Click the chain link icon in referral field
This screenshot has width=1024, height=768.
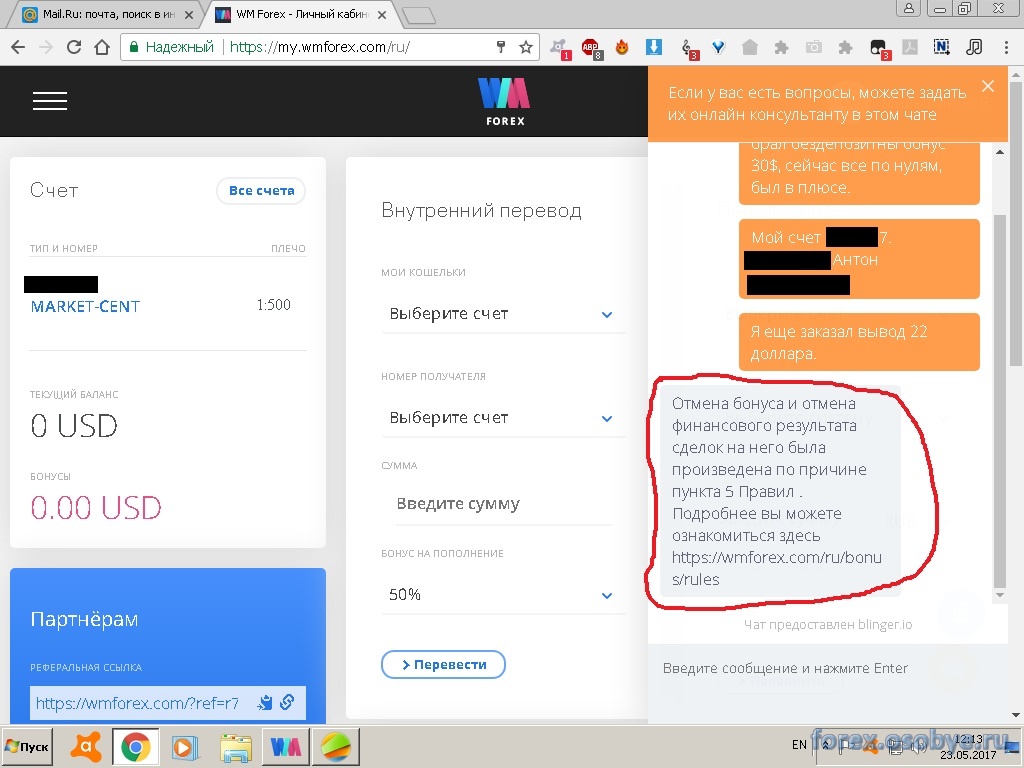click(287, 702)
